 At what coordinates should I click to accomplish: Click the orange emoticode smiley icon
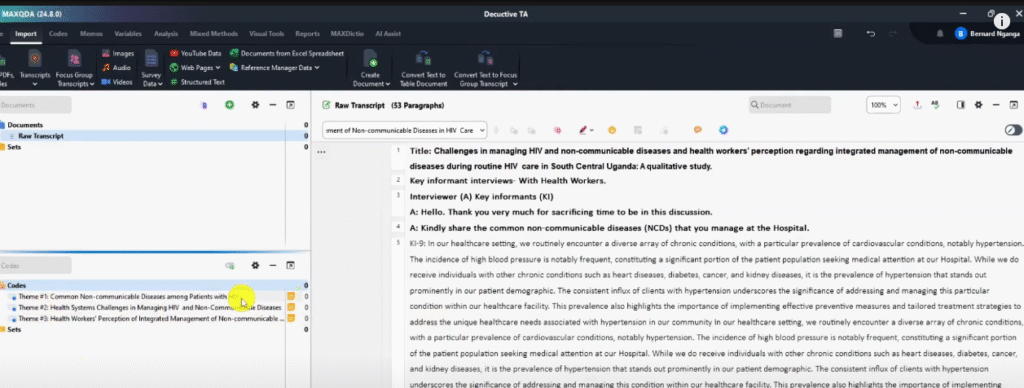click(x=612, y=130)
